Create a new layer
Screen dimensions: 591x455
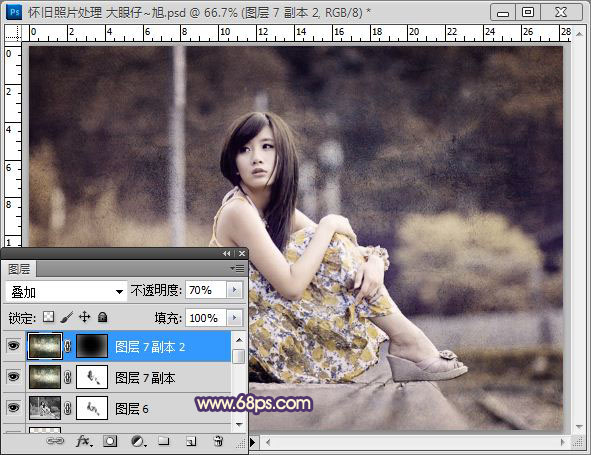pyautogui.click(x=191, y=441)
